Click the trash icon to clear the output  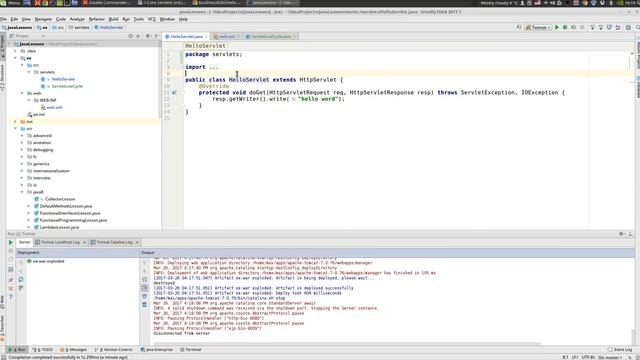point(144,304)
